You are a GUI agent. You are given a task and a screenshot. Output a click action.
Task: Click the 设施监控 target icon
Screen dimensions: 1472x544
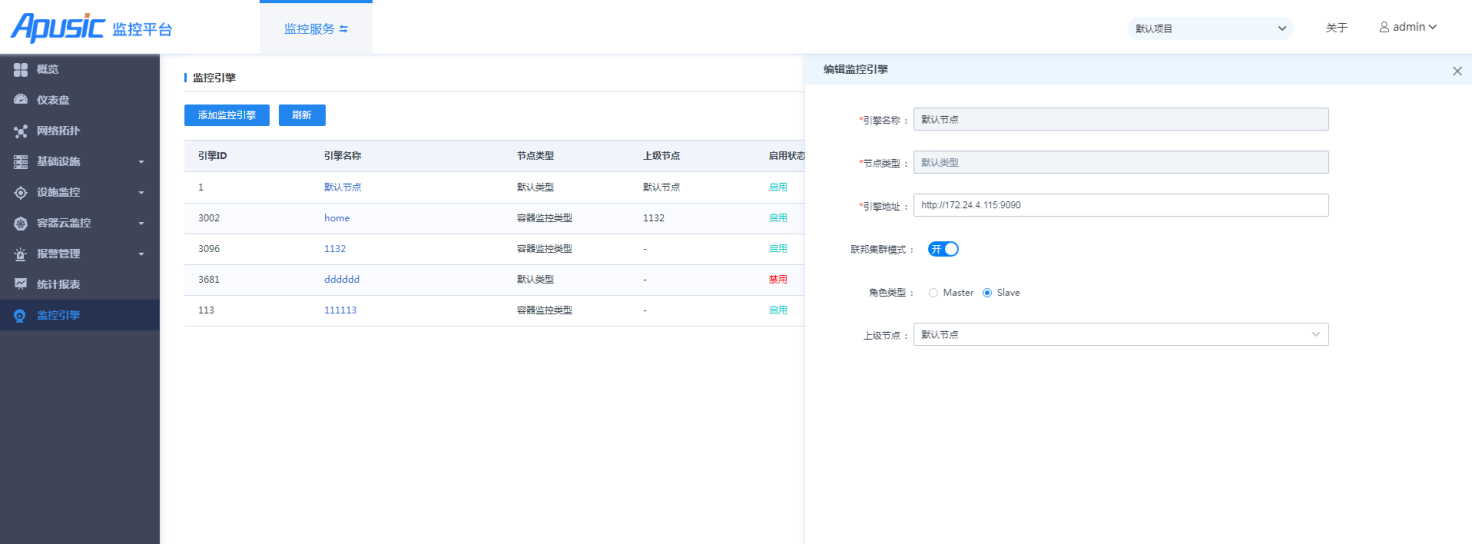[20, 192]
